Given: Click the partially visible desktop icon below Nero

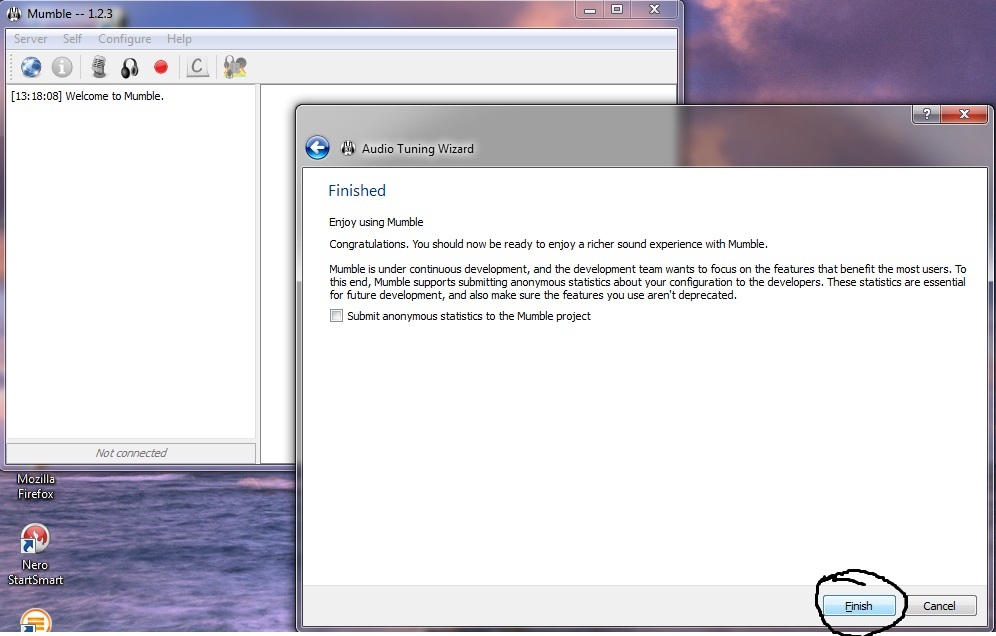Looking at the screenshot, I should [x=36, y=620].
